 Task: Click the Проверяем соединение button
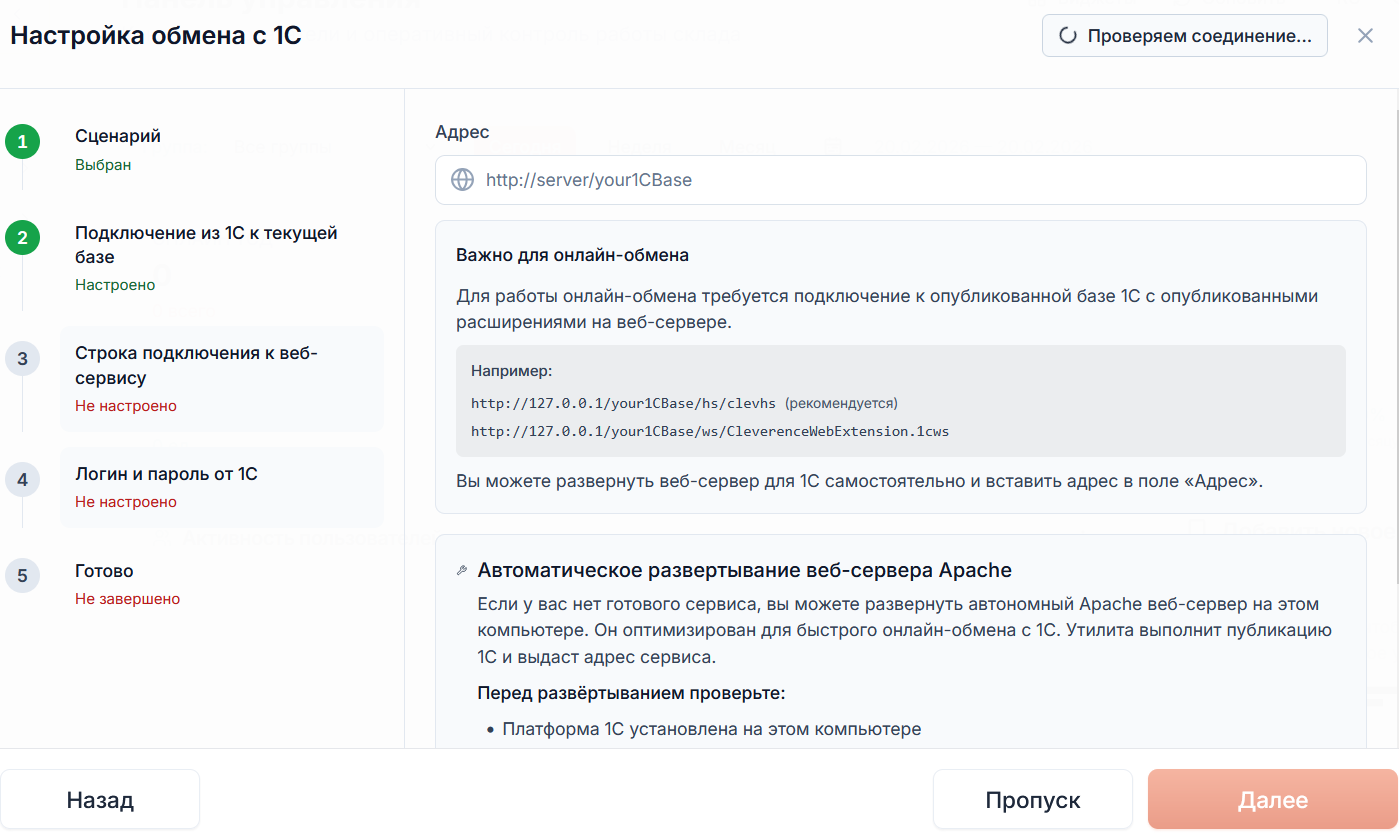tap(1185, 36)
